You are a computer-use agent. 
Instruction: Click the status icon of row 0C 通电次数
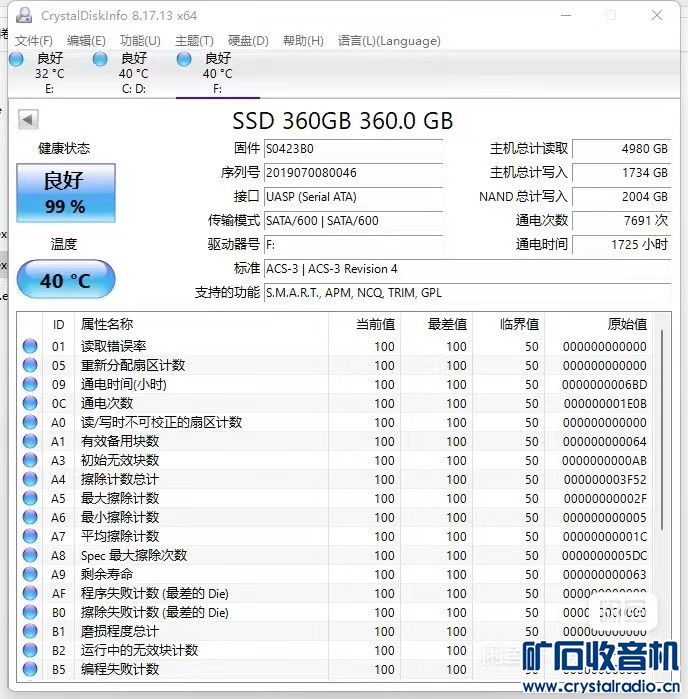(30, 403)
